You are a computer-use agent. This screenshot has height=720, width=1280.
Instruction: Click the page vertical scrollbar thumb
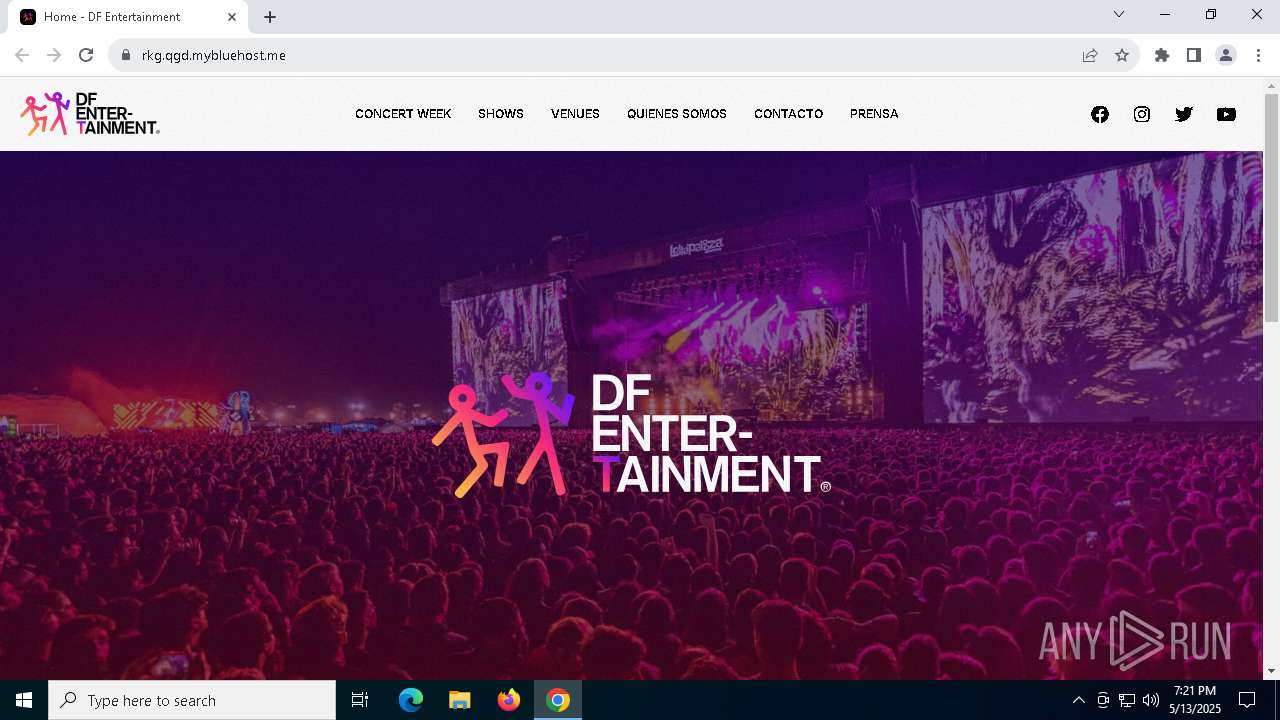(1271, 208)
